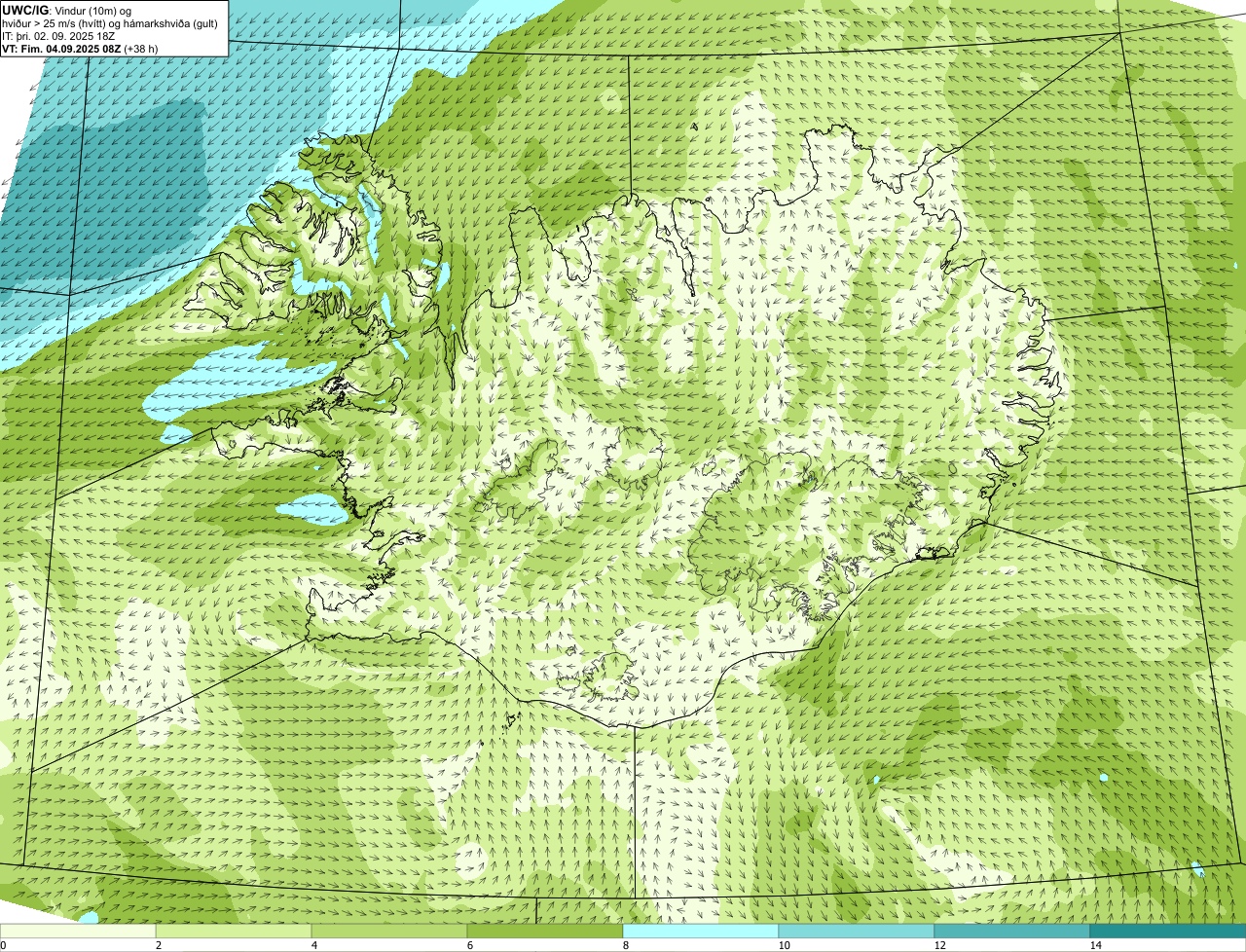The height and width of the screenshot is (952, 1246).
Task: Click the legend value label "6"
Action: pos(469,945)
